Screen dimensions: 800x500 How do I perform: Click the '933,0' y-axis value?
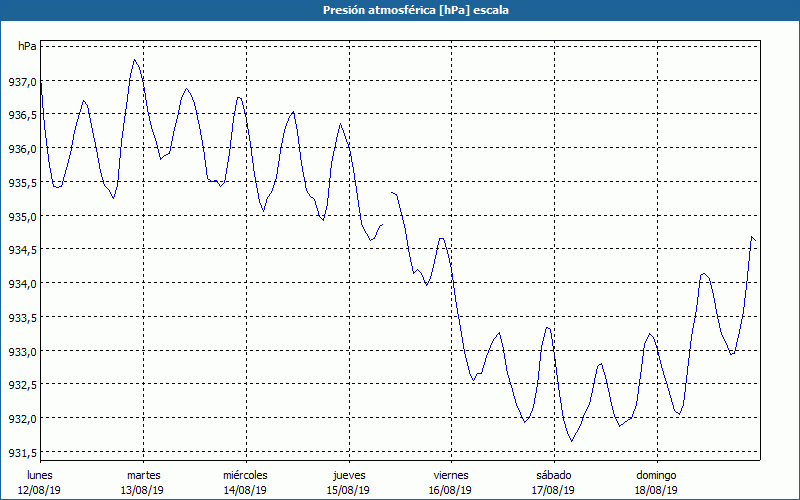point(22,351)
